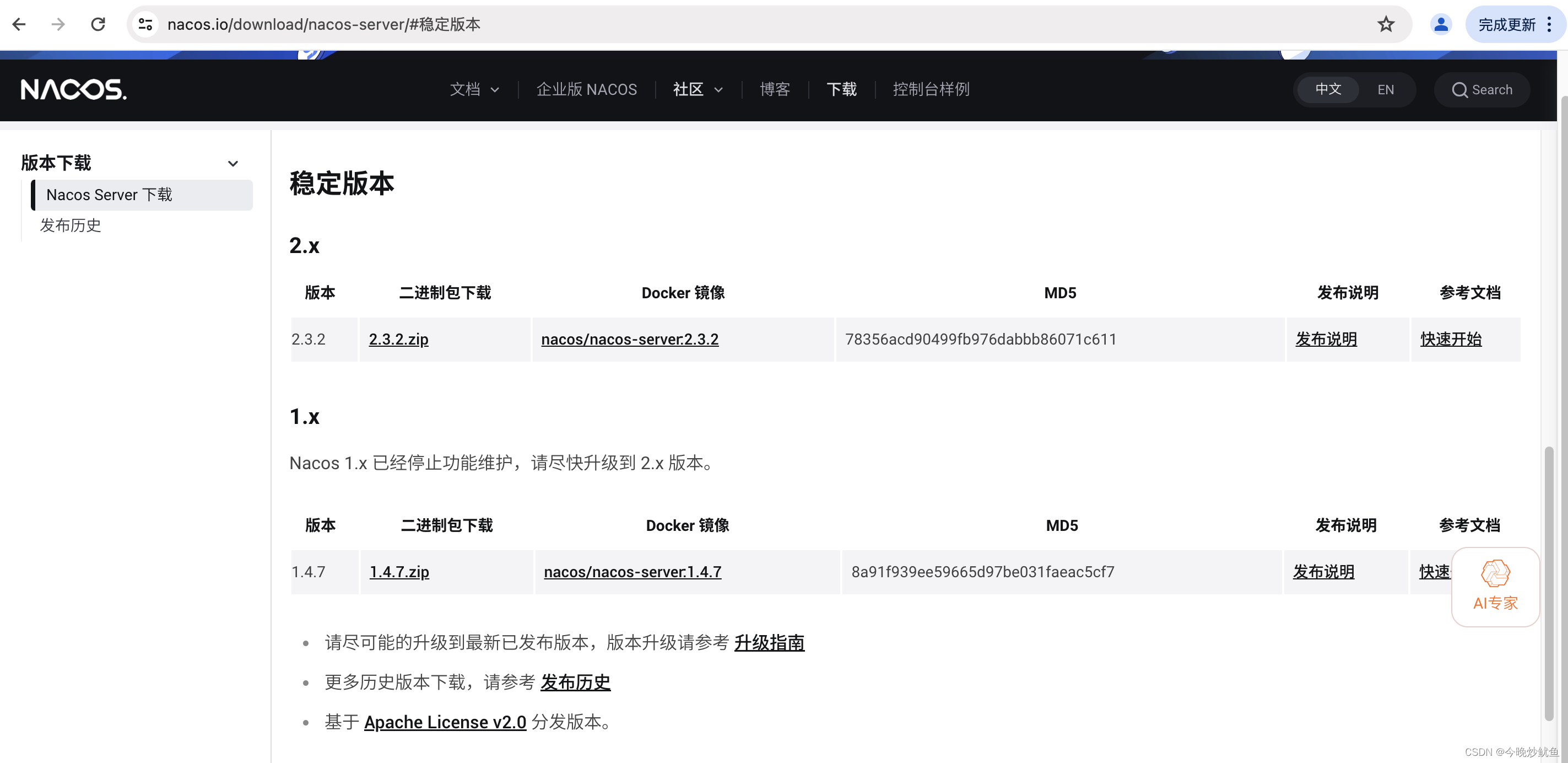The height and width of the screenshot is (763, 1568).
Task: Expand the 社区 dropdown menu
Action: click(698, 89)
